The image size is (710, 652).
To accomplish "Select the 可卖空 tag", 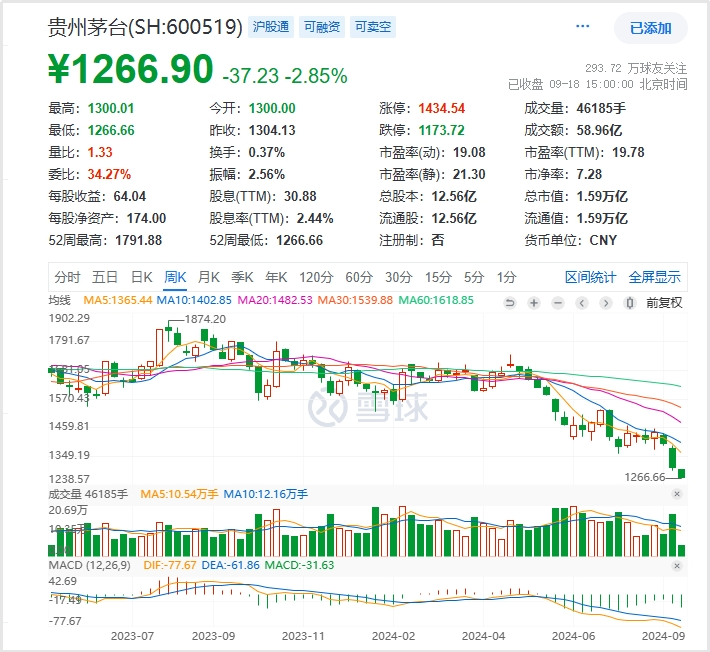I will (373, 27).
